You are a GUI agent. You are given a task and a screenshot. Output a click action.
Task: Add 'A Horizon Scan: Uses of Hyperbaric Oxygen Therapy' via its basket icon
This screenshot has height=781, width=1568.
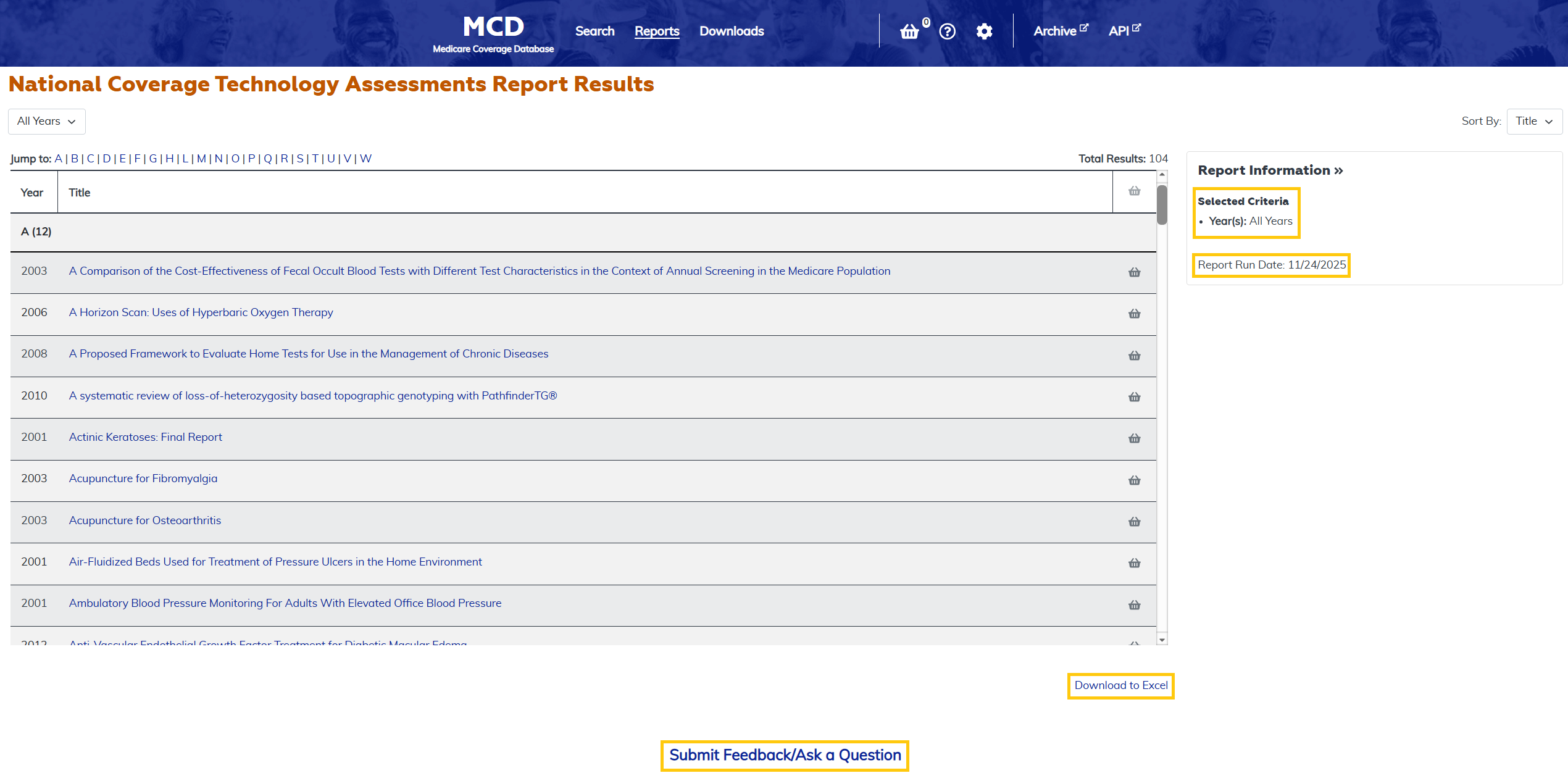coord(1134,314)
